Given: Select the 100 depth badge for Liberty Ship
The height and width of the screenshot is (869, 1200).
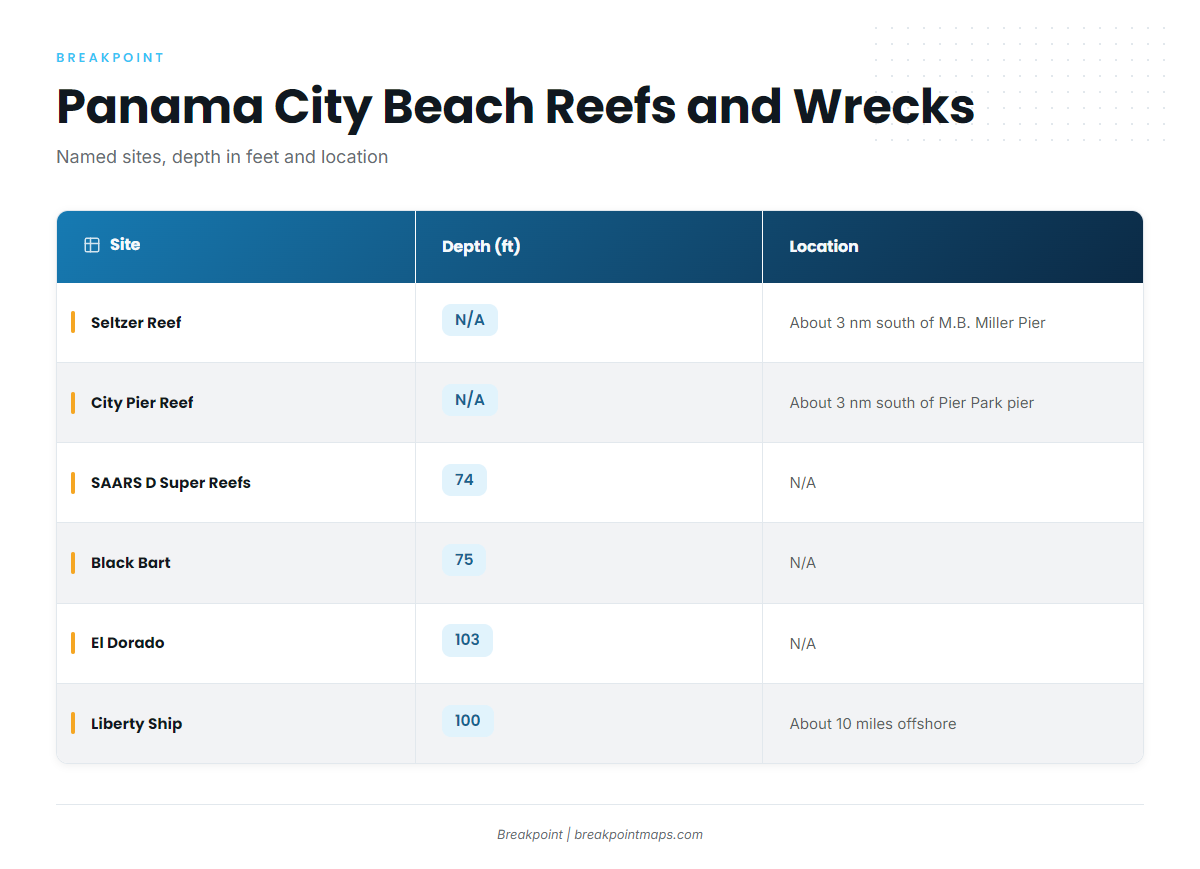Looking at the screenshot, I should (468, 721).
